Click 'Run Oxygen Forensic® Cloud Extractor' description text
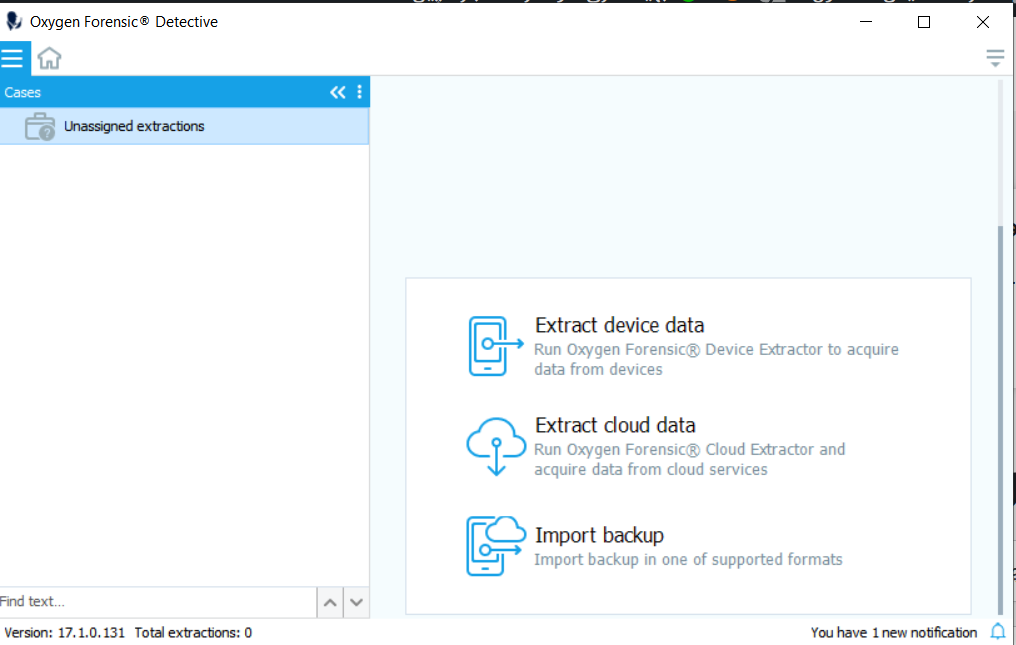Viewport: 1016px width, 645px height. 689,459
